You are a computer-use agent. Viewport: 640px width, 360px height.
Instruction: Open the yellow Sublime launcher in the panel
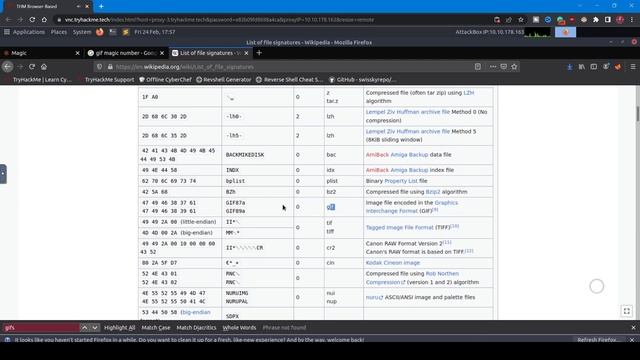click(x=126, y=32)
